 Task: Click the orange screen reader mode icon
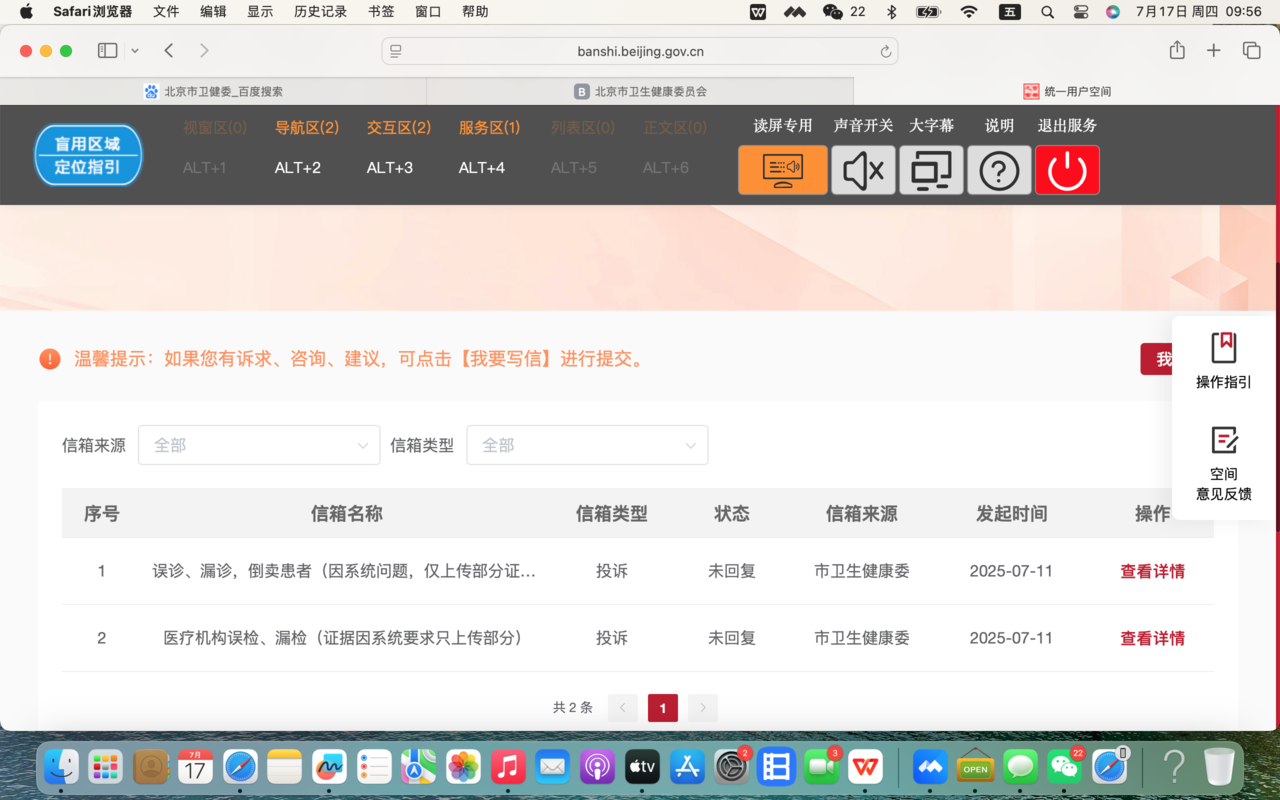click(782, 170)
